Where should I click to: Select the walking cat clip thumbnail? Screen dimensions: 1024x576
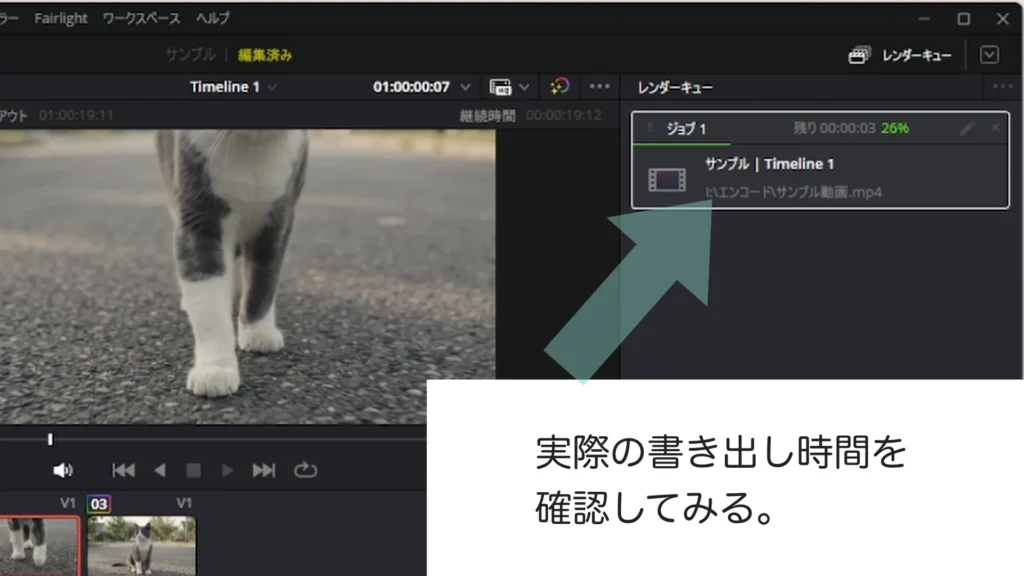(x=40, y=546)
